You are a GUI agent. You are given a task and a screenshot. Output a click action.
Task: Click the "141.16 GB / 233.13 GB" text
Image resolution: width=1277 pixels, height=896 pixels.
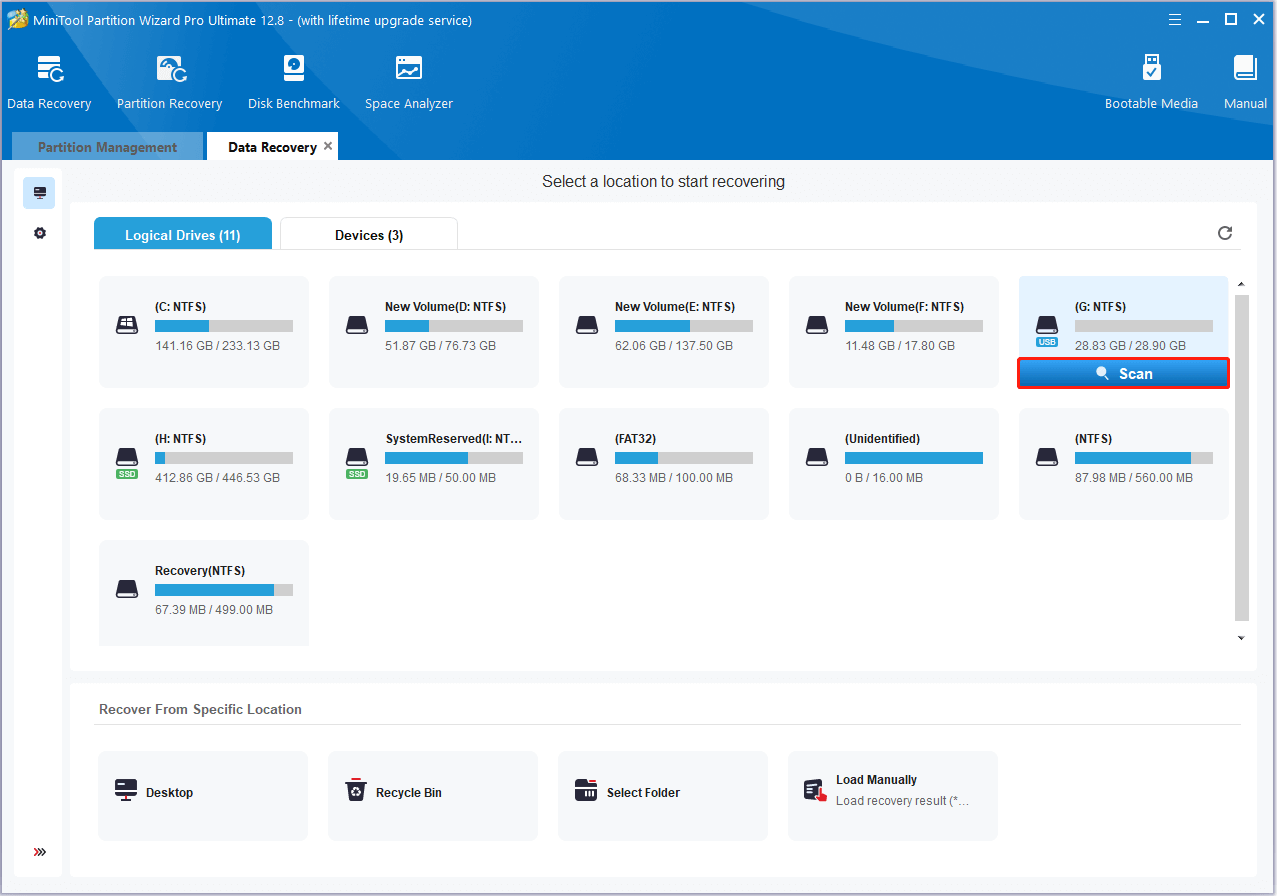click(x=217, y=346)
